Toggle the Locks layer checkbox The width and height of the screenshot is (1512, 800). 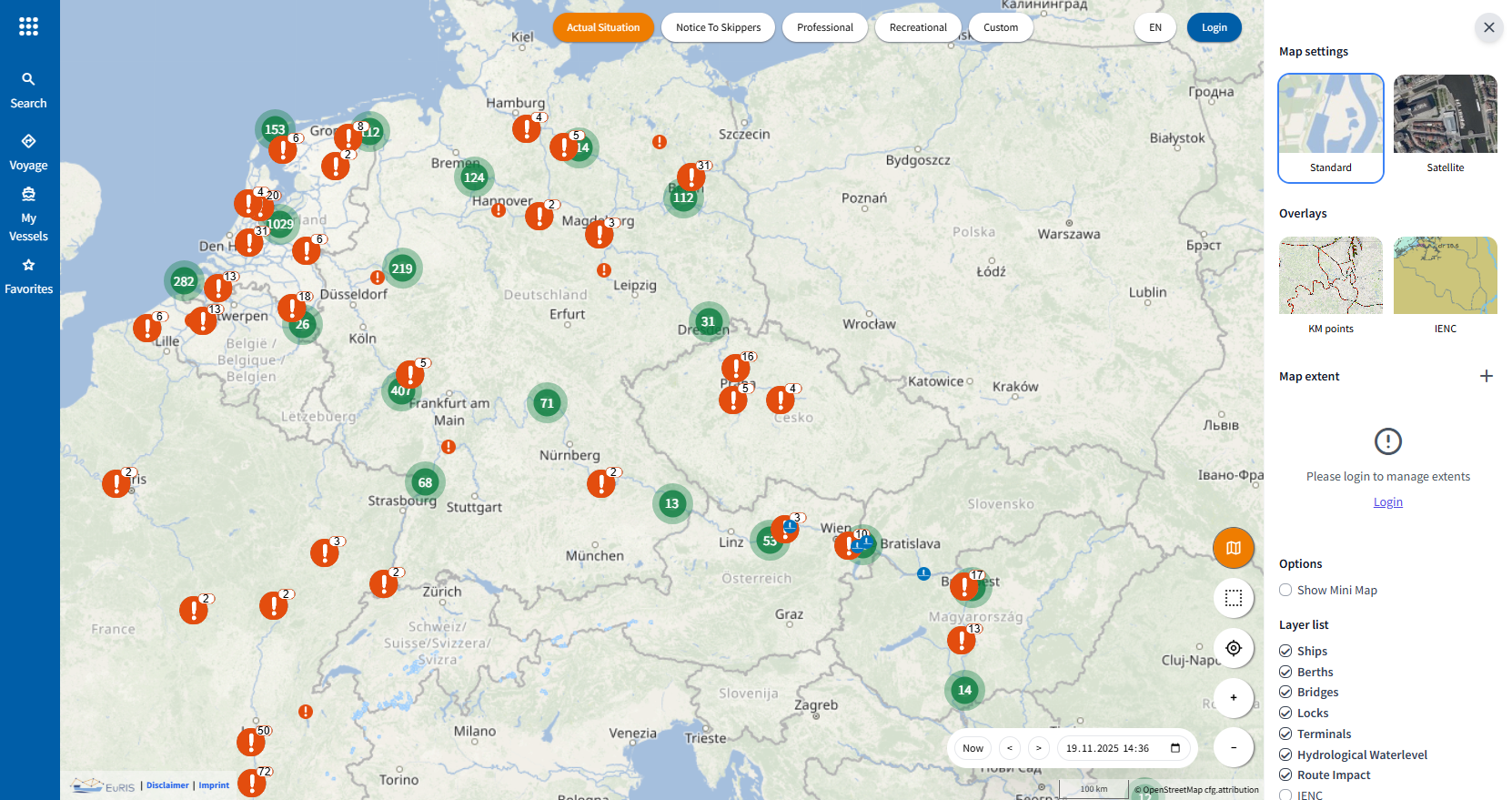pos(1285,714)
